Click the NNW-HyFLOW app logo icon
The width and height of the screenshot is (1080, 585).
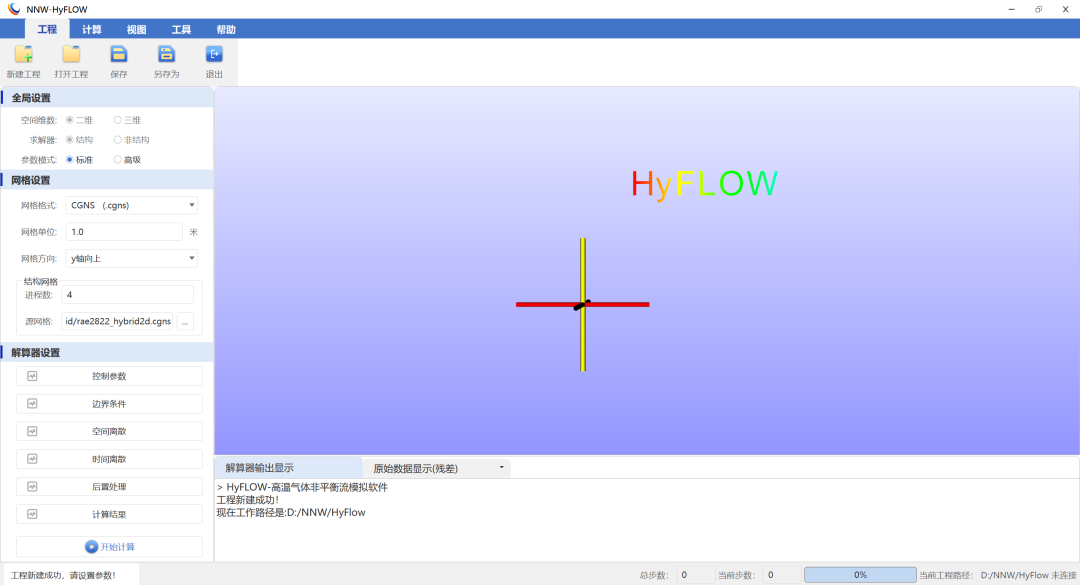[14, 9]
